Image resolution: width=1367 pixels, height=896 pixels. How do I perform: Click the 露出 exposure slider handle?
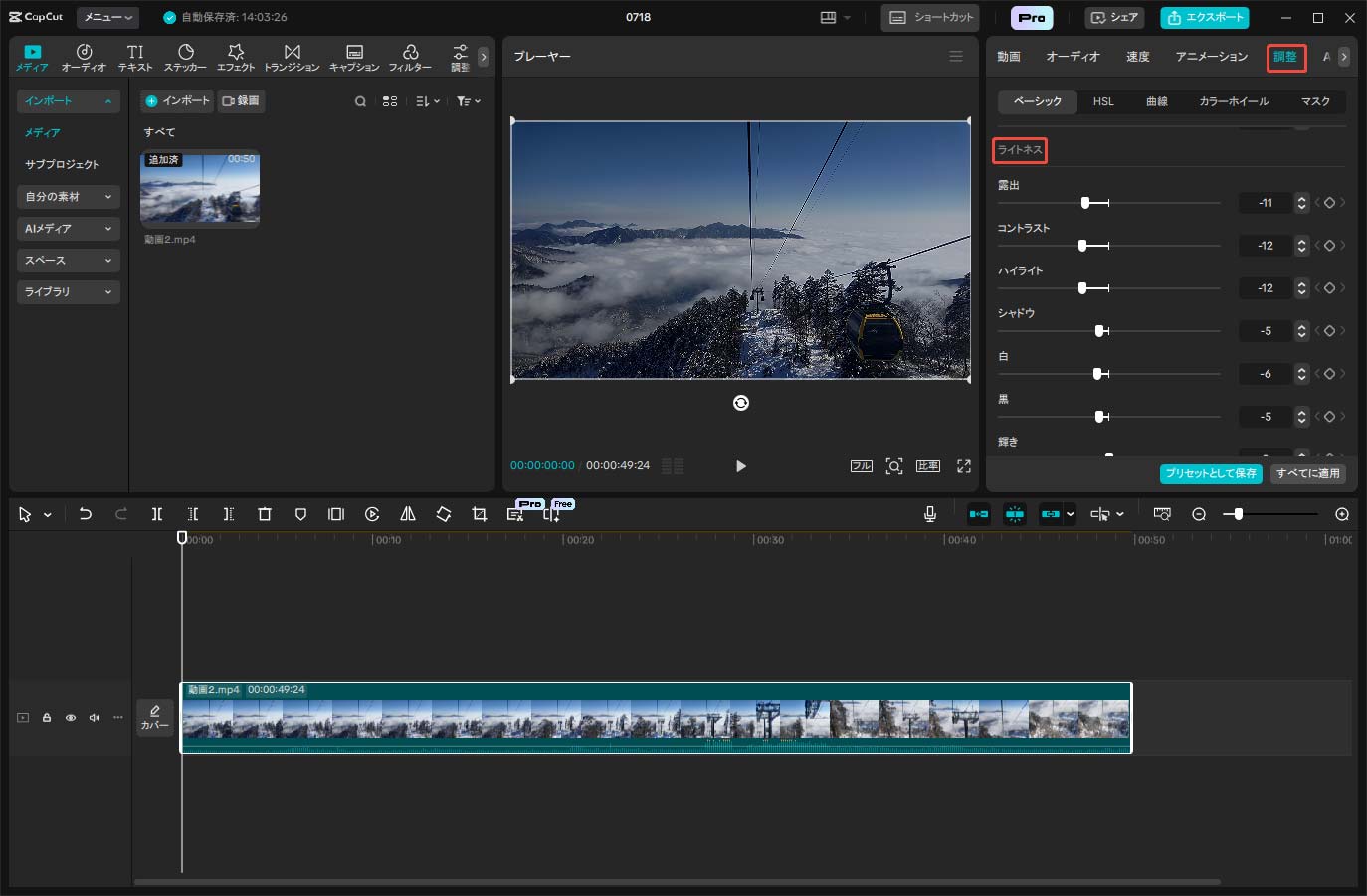coord(1085,203)
